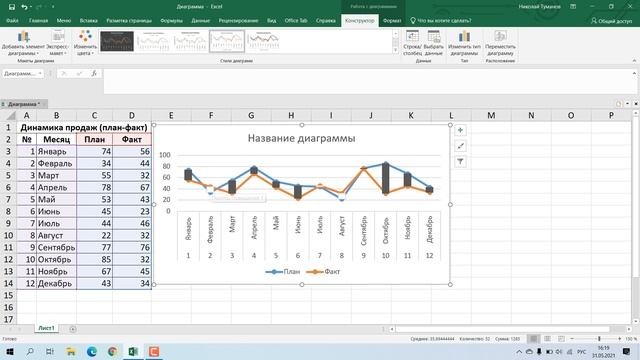Open the Express Layout gallery
This screenshot has height=360, width=640.
point(58,43)
